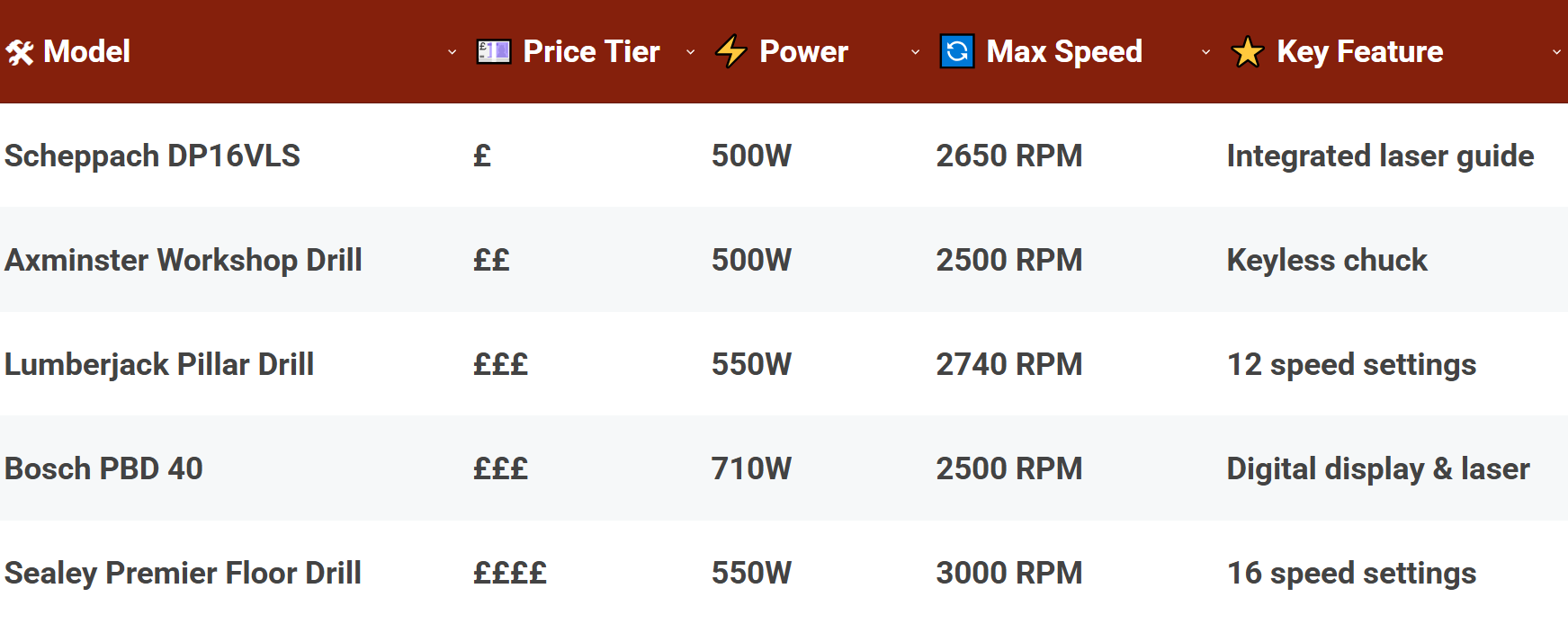Click the blue refresh Max Speed icon
The height and width of the screenshot is (624, 1568).
click(x=957, y=52)
